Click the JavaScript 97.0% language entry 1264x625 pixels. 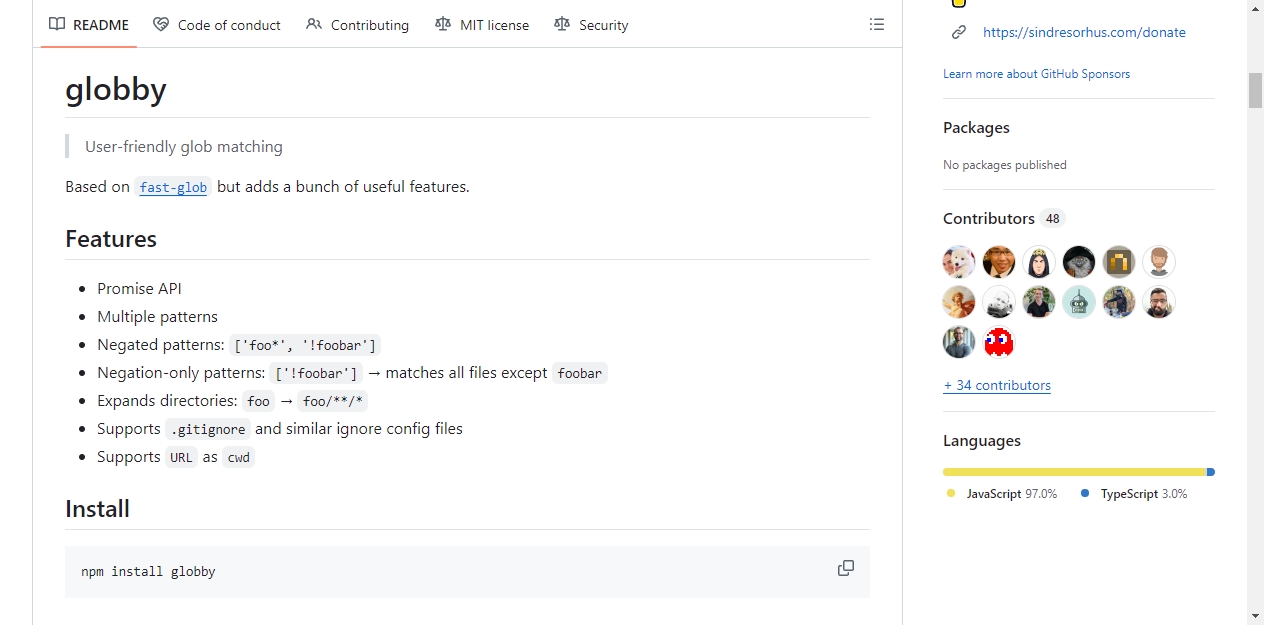click(x=1002, y=494)
